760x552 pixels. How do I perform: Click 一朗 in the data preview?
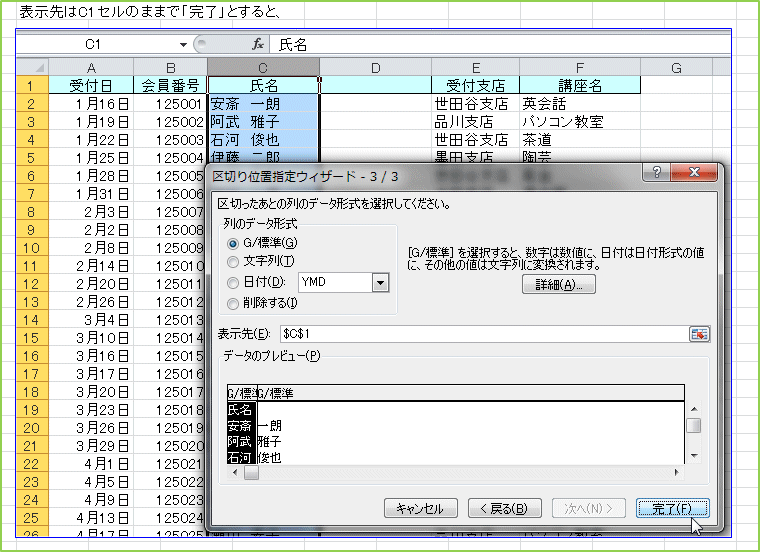coord(269,426)
